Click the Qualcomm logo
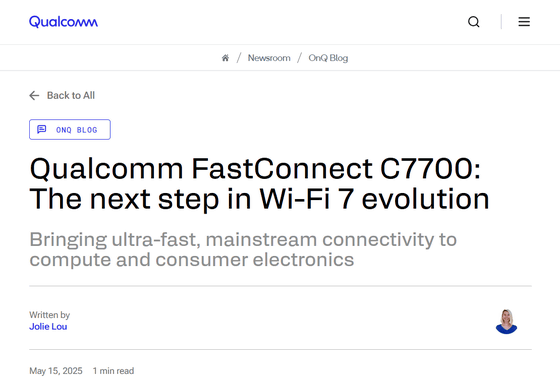This screenshot has height=382, width=560. [63, 22]
